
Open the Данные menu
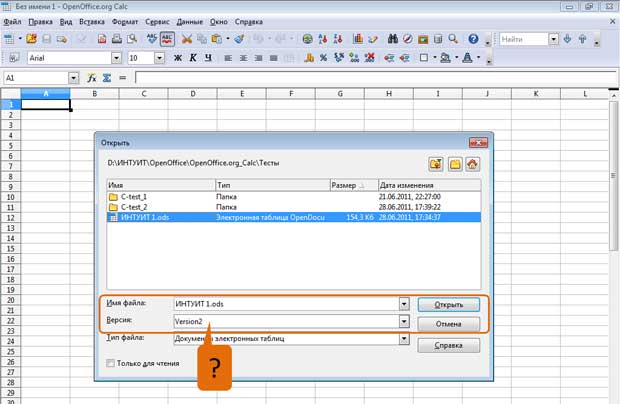click(x=189, y=22)
